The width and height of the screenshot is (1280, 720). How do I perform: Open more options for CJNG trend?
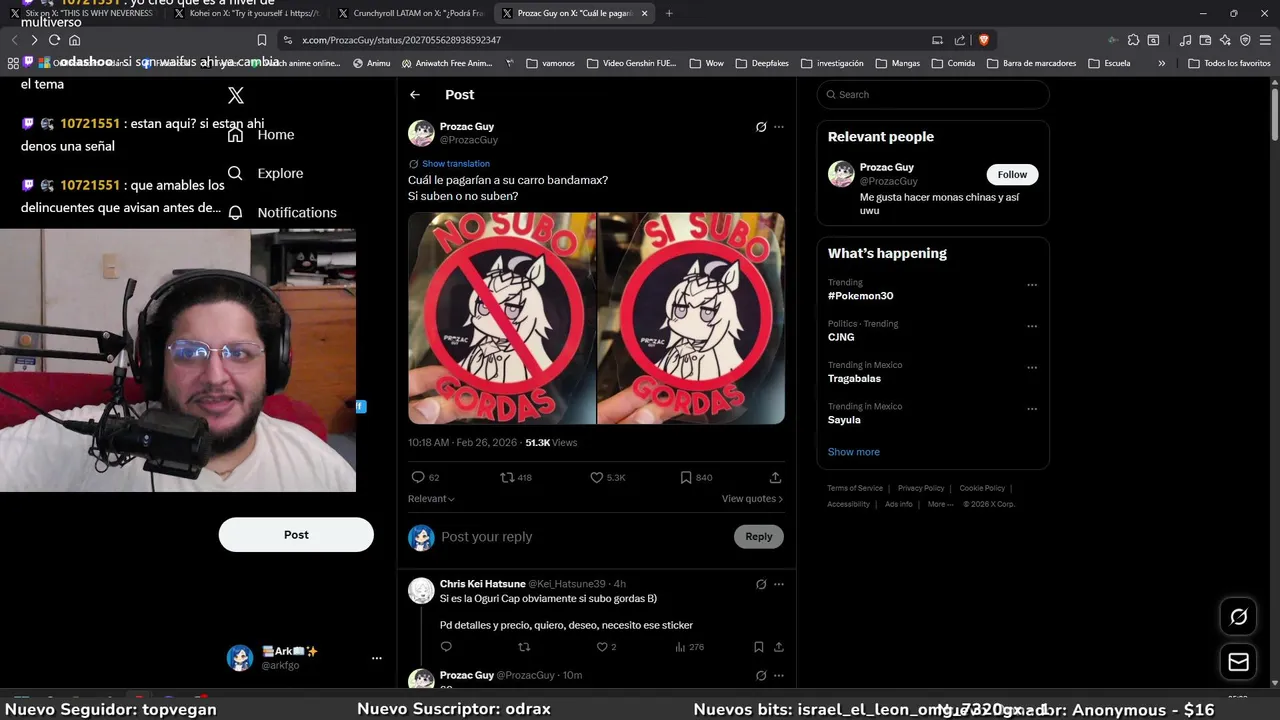point(1032,326)
